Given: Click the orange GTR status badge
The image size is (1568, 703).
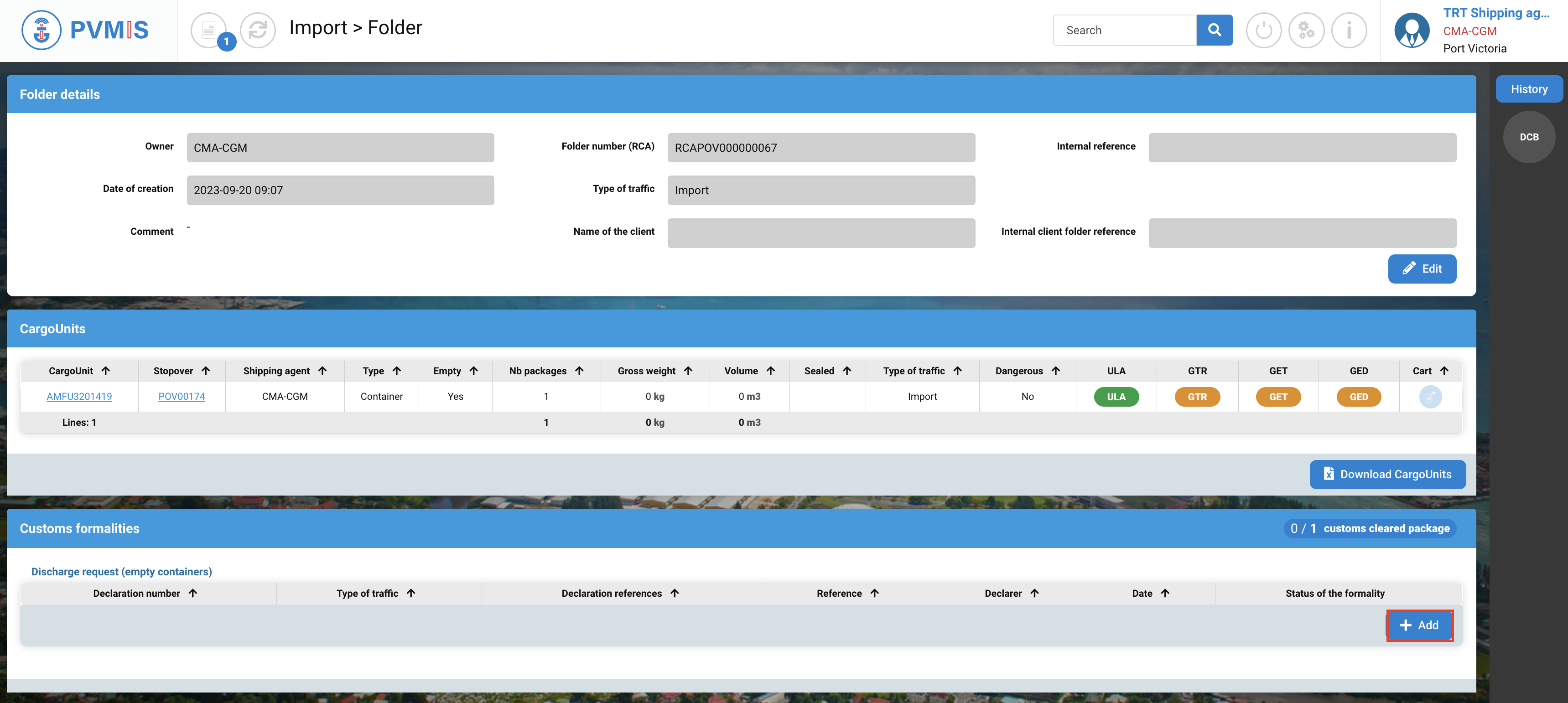Looking at the screenshot, I should (x=1197, y=397).
